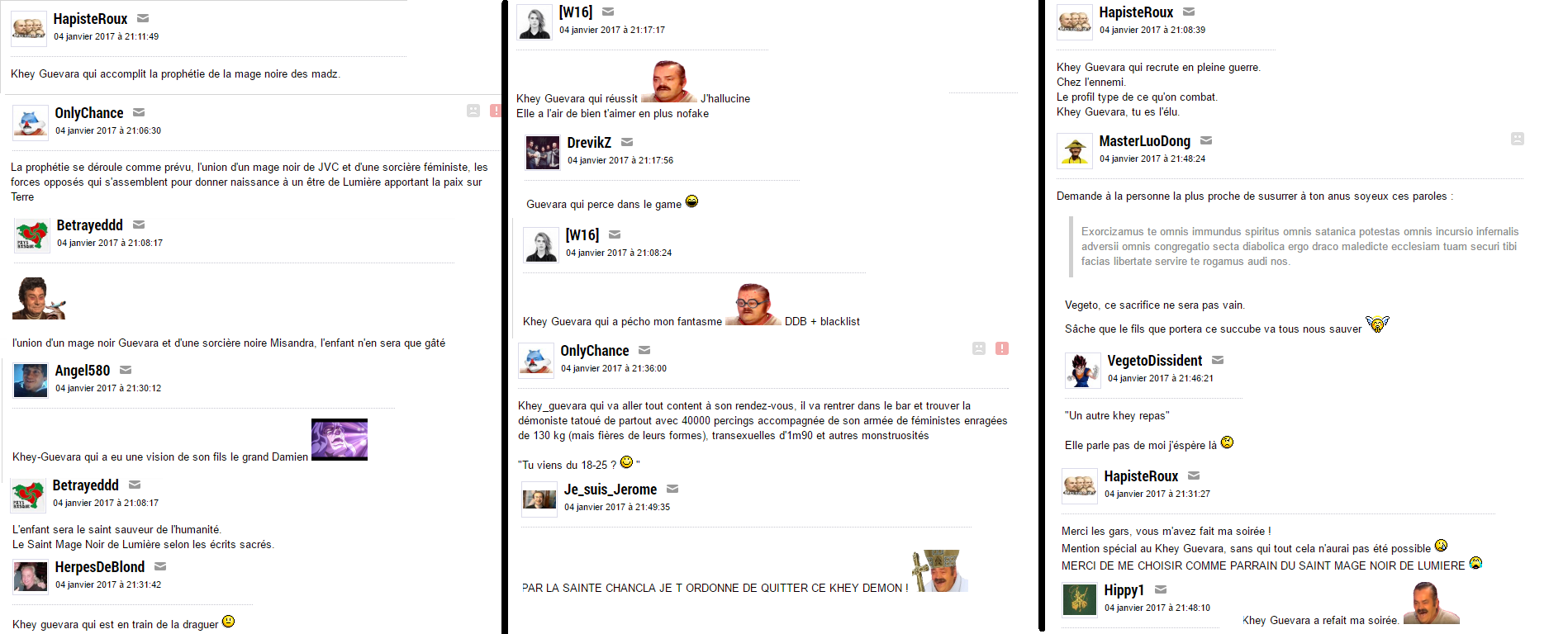Click the grey blacklist icon on MasterLuoDong post

1518,139
